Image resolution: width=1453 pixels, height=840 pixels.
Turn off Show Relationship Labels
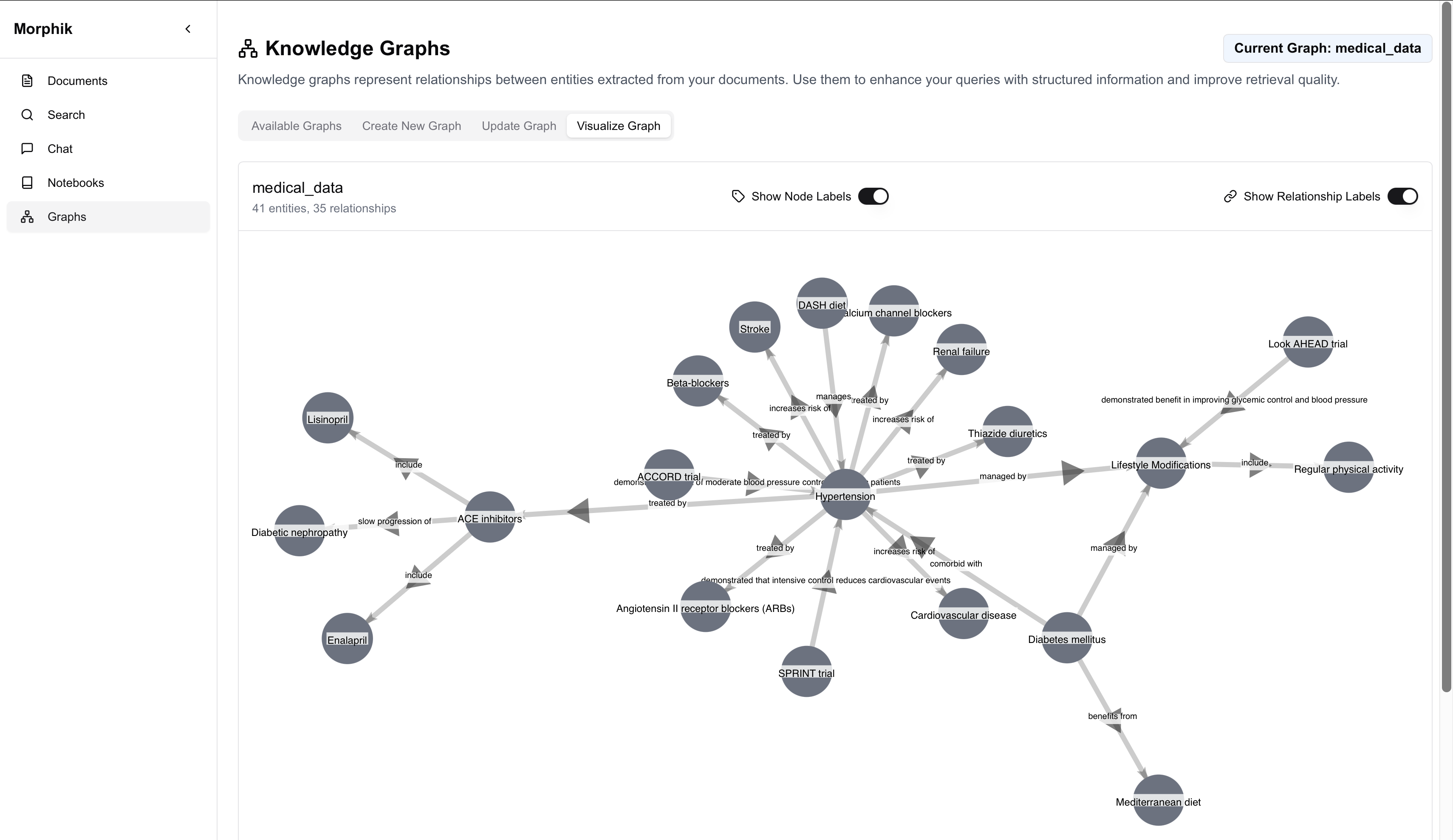[x=1403, y=196]
